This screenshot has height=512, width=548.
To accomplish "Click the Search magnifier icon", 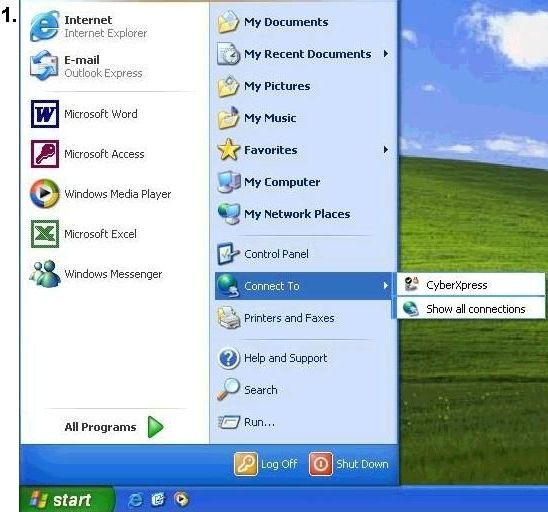I will [x=228, y=390].
